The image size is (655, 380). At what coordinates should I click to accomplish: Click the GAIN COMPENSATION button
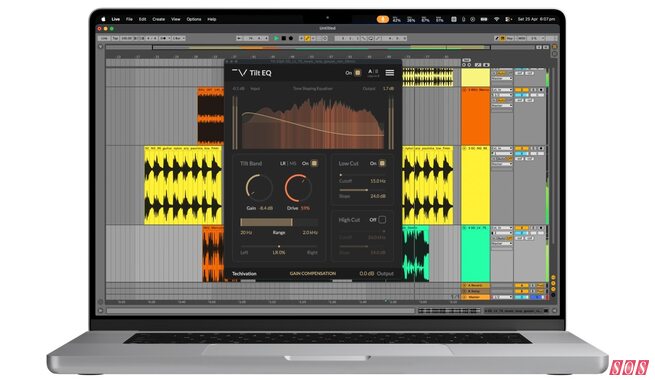point(313,274)
